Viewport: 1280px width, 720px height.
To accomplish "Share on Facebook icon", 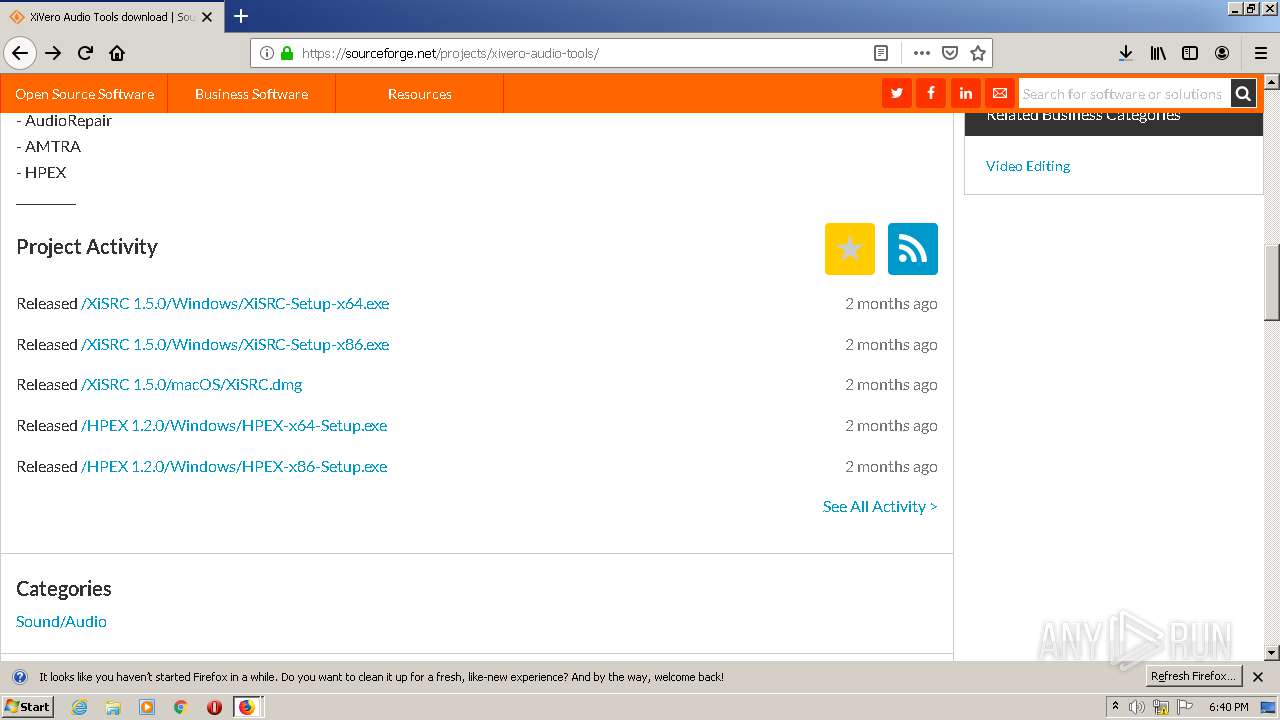I will pyautogui.click(x=931, y=93).
